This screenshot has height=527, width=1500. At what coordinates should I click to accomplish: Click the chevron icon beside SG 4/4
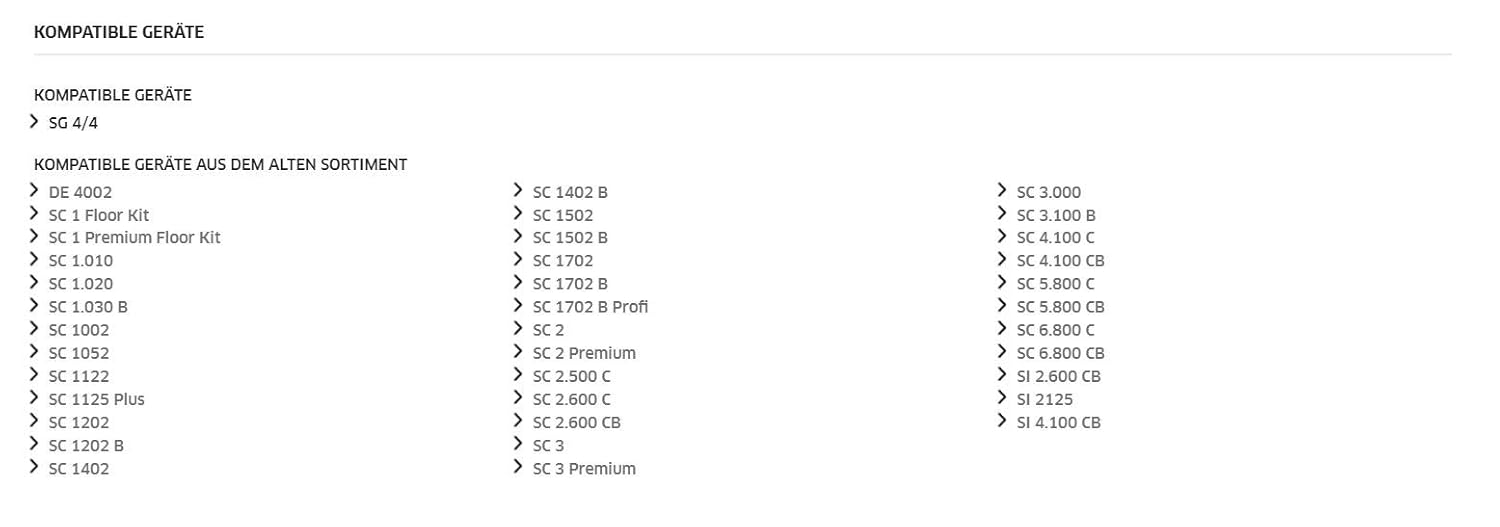35,122
